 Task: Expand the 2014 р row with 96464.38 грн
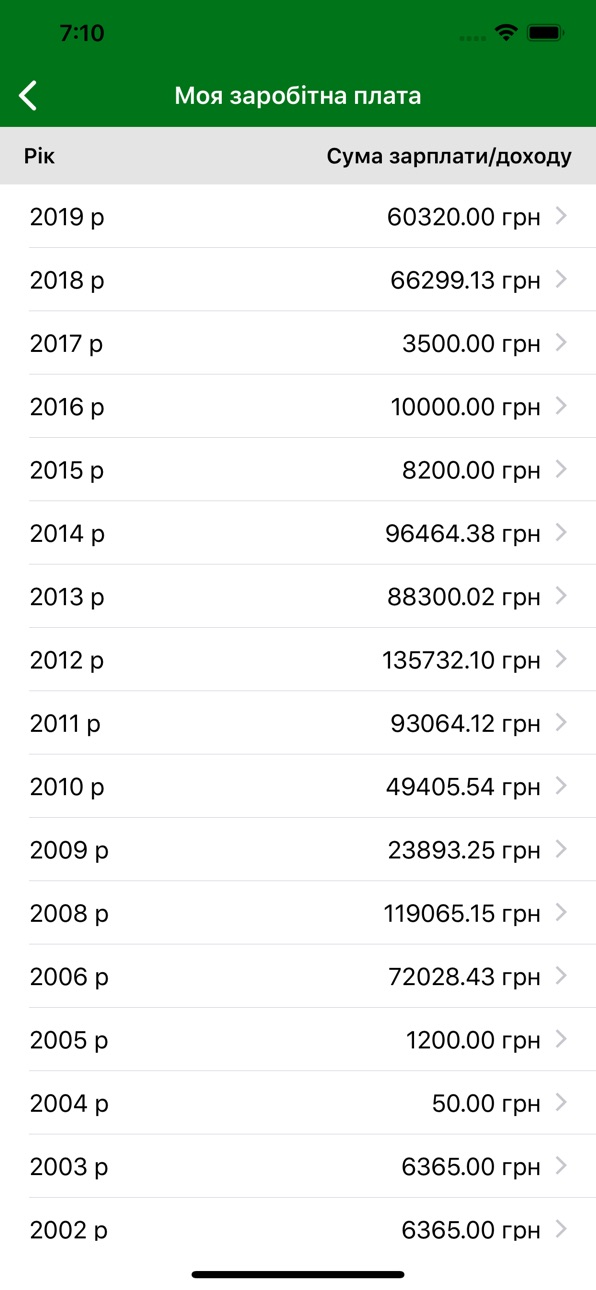[298, 532]
